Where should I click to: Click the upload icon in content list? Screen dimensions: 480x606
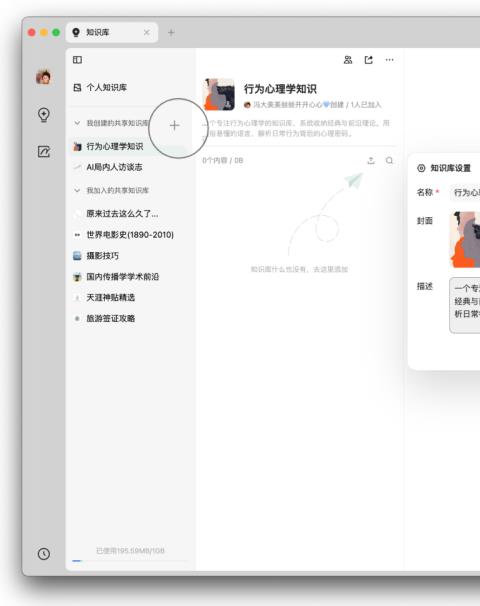[x=371, y=160]
